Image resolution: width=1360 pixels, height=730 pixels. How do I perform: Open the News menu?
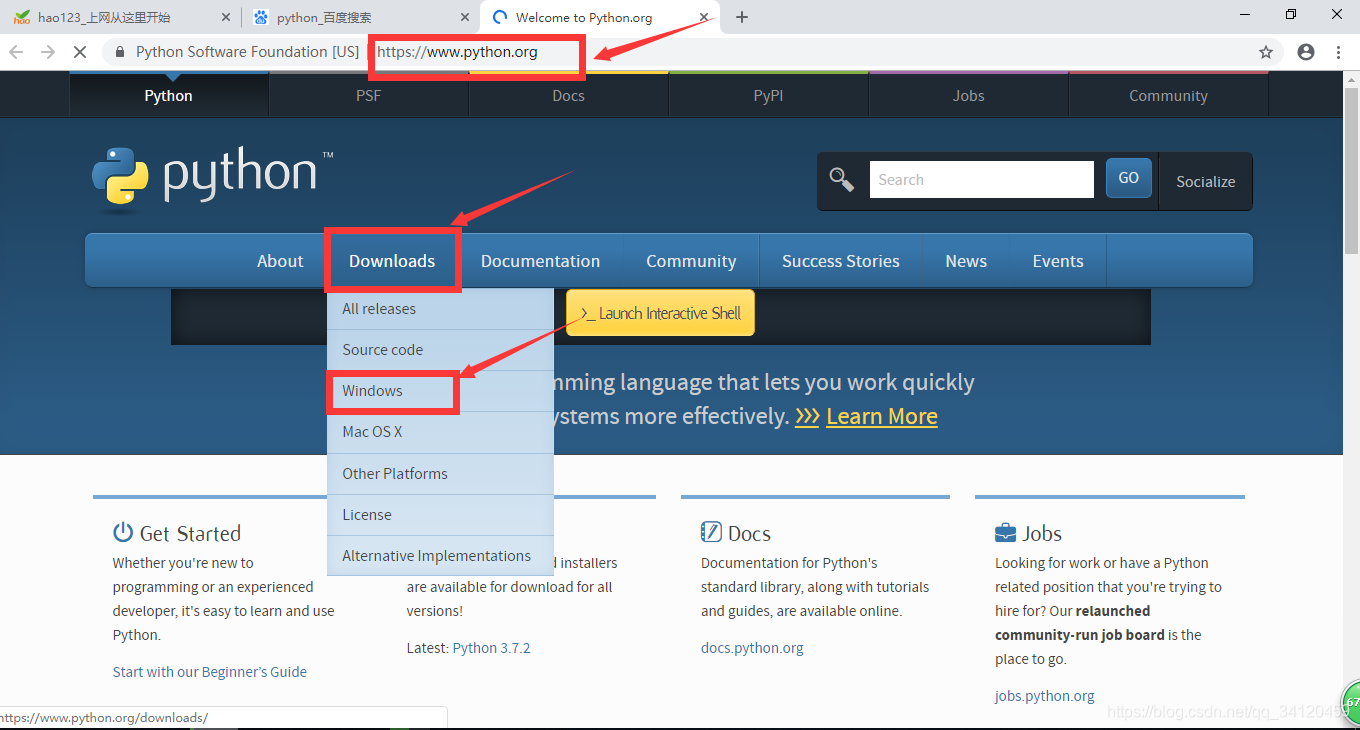966,261
